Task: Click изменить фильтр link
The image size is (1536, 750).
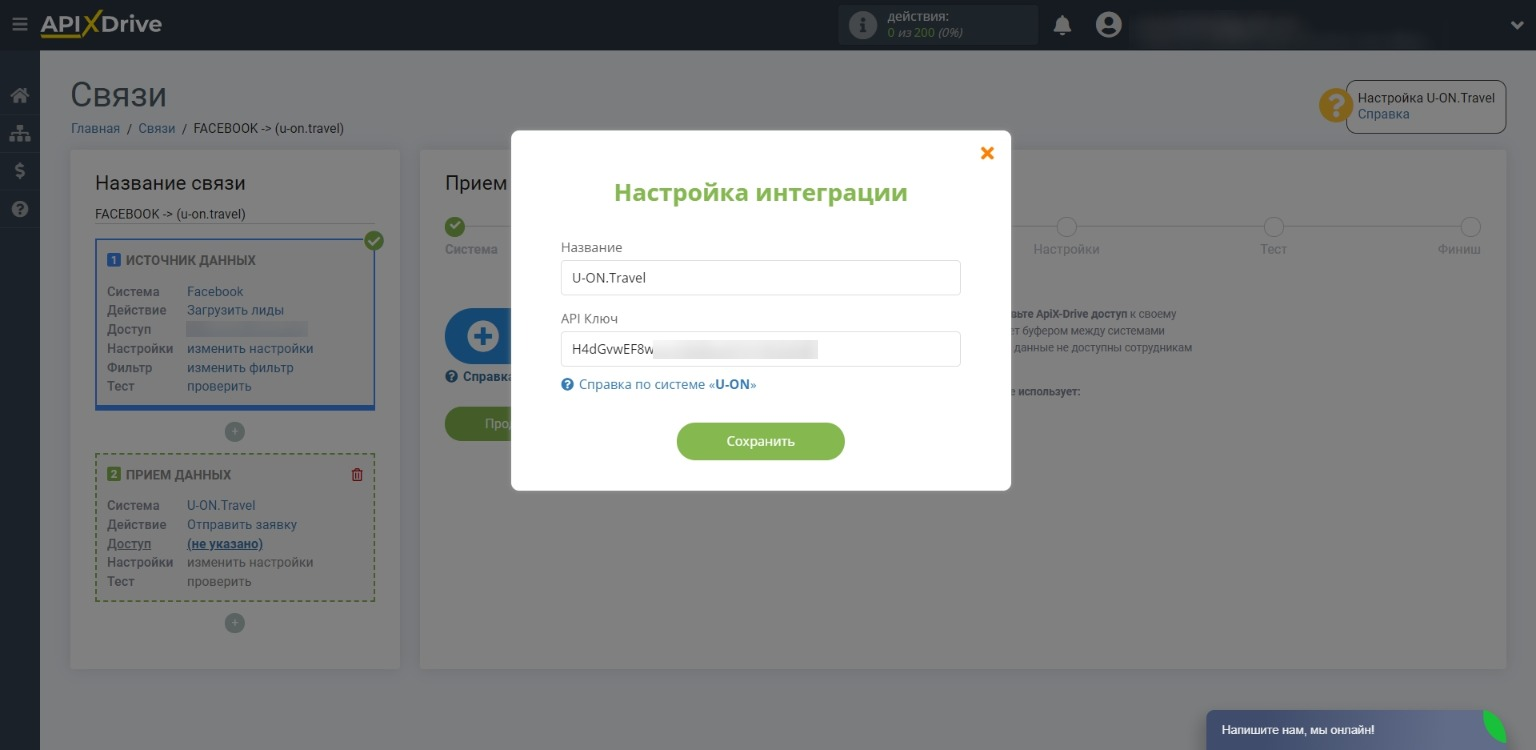Action: click(x=240, y=367)
